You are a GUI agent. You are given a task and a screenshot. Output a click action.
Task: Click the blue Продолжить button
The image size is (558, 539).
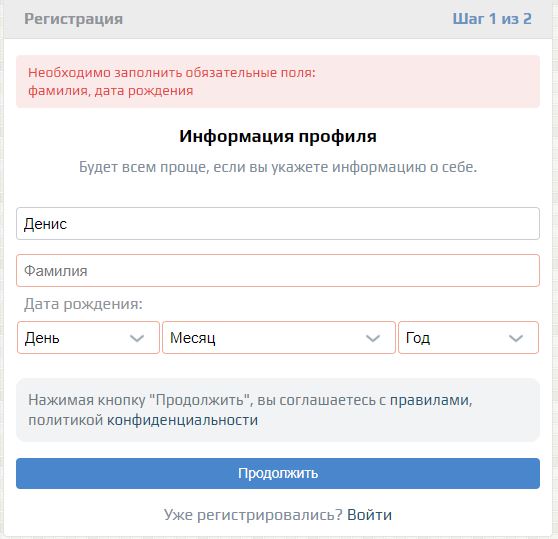pyautogui.click(x=278, y=474)
